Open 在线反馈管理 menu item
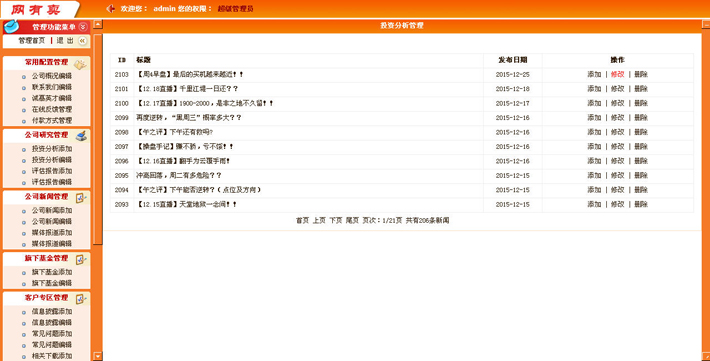 pos(52,109)
